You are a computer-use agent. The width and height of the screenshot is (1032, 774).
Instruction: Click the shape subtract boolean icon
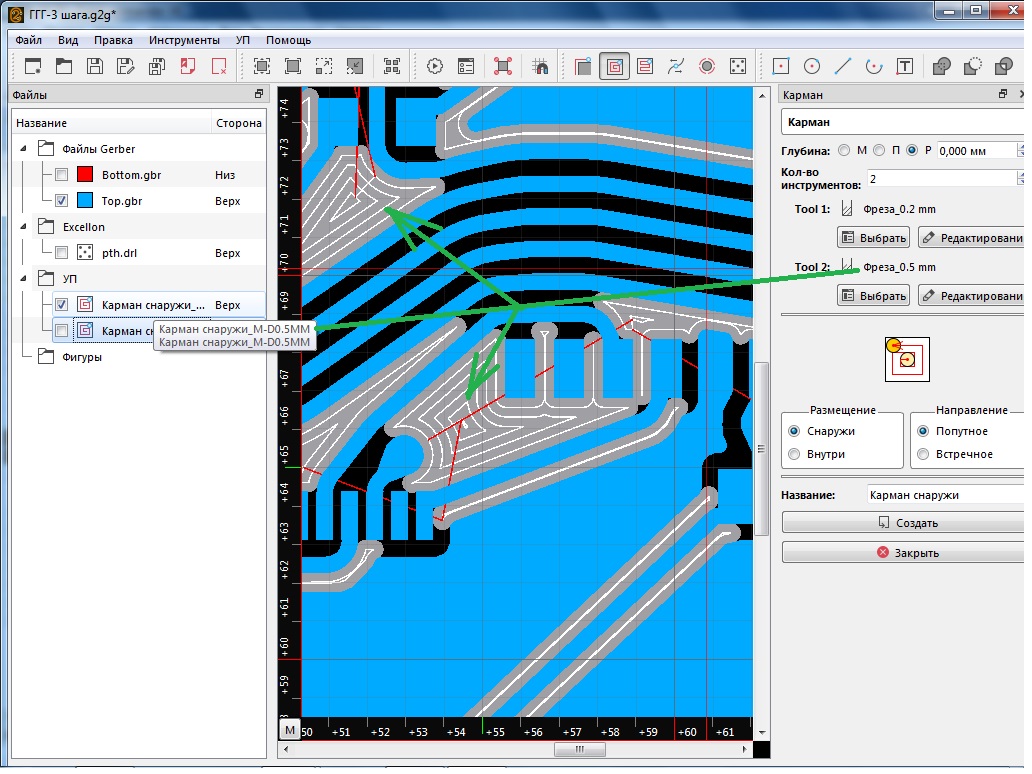973,66
